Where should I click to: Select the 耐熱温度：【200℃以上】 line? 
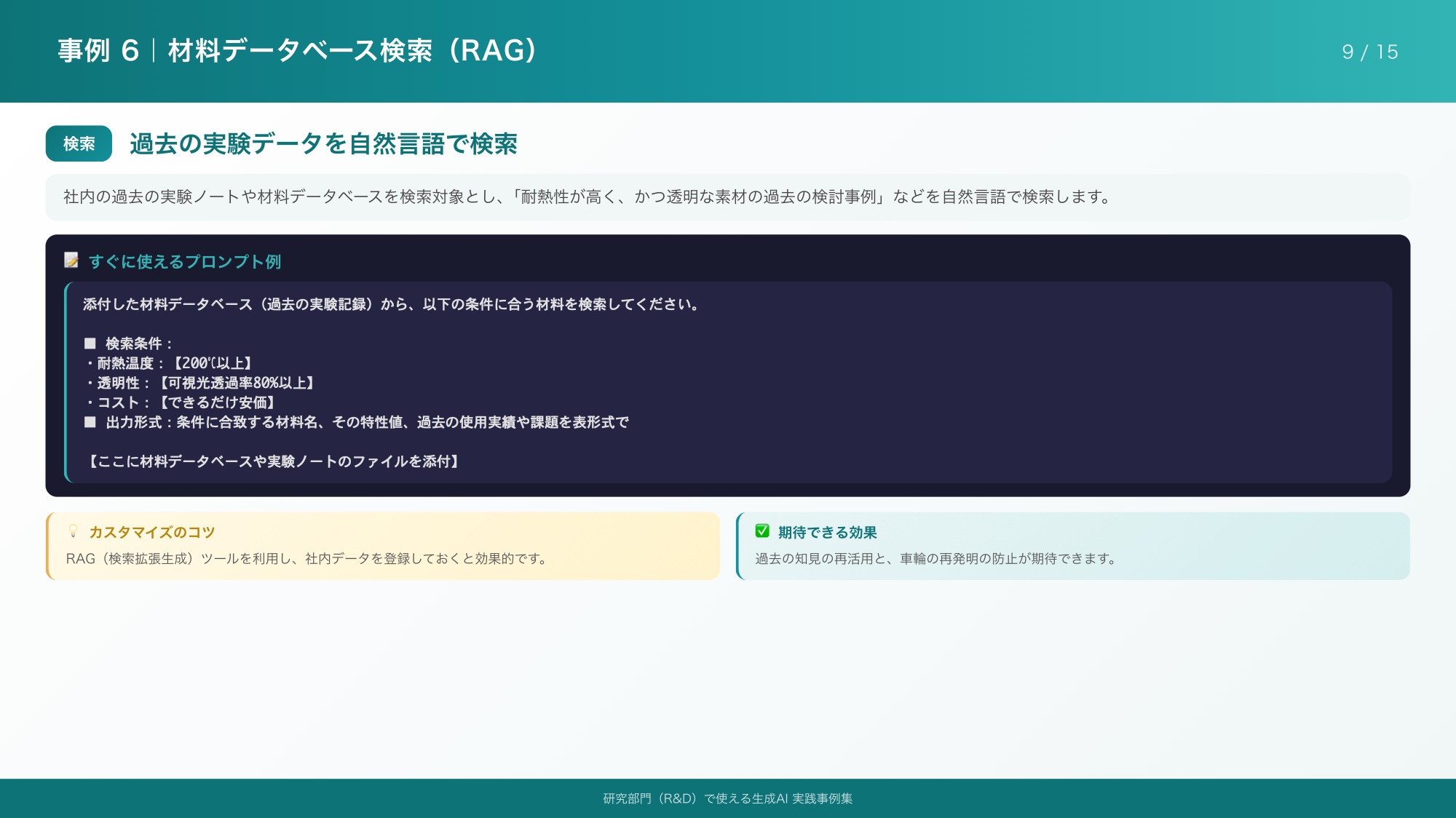[169, 363]
